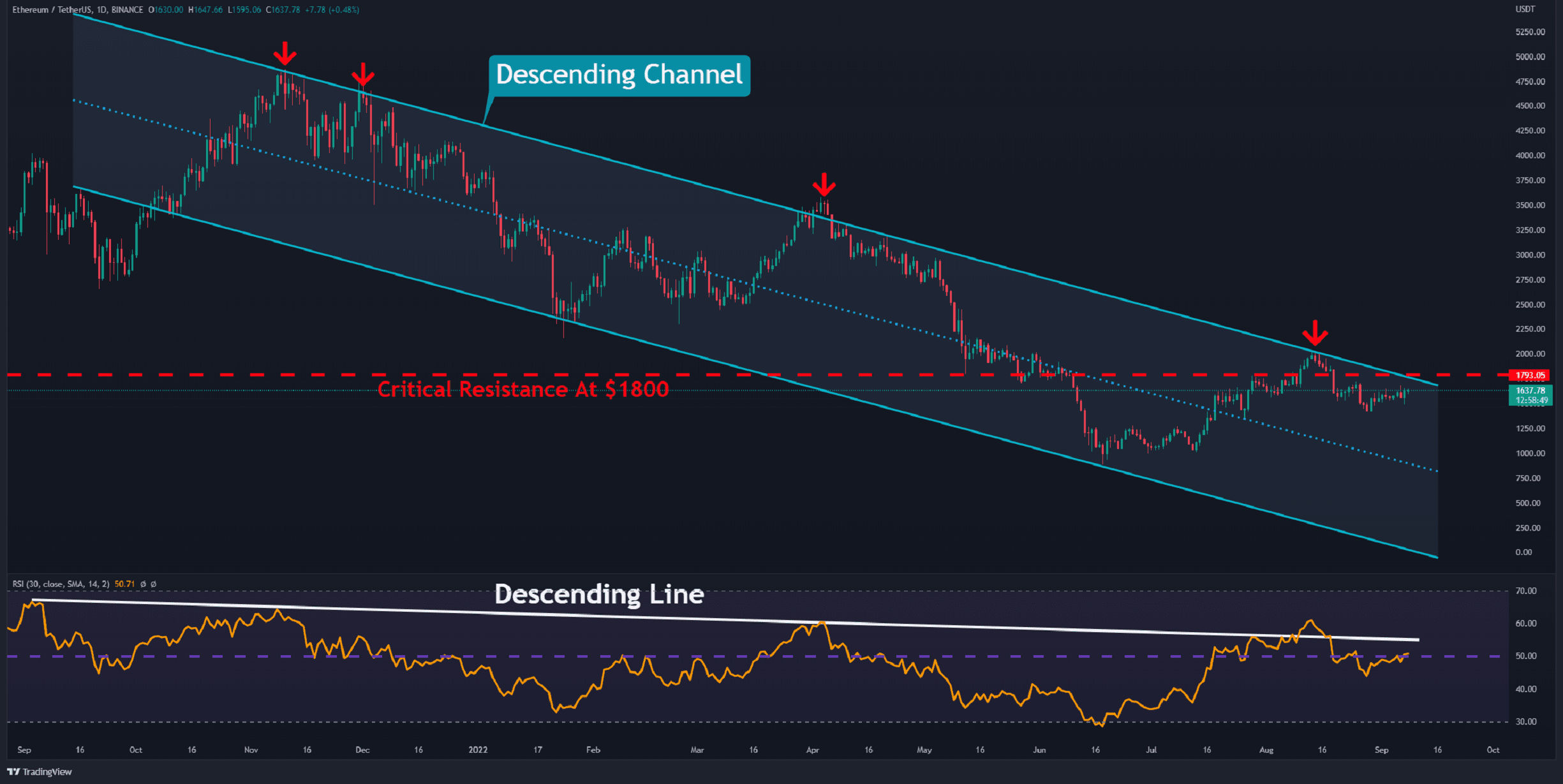1563x784 pixels.
Task: Click the 4750.00 price axis label
Action: [x=1530, y=82]
